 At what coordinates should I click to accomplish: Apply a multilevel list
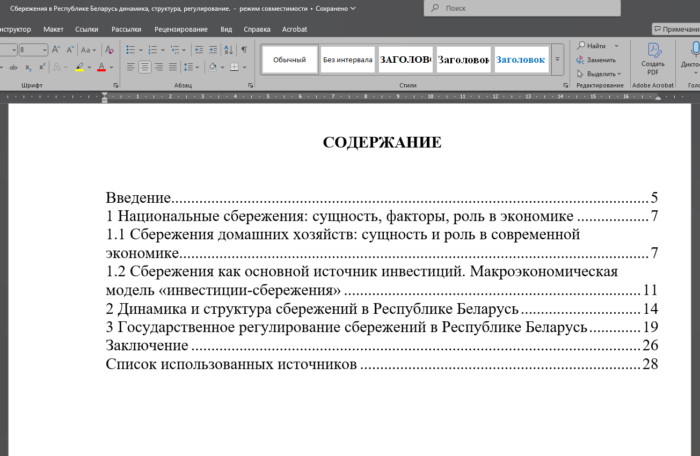[175, 50]
